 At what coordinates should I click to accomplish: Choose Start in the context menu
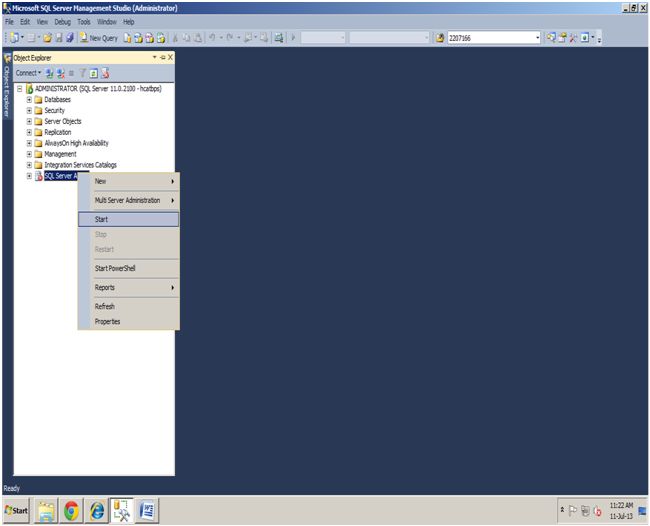(129, 219)
